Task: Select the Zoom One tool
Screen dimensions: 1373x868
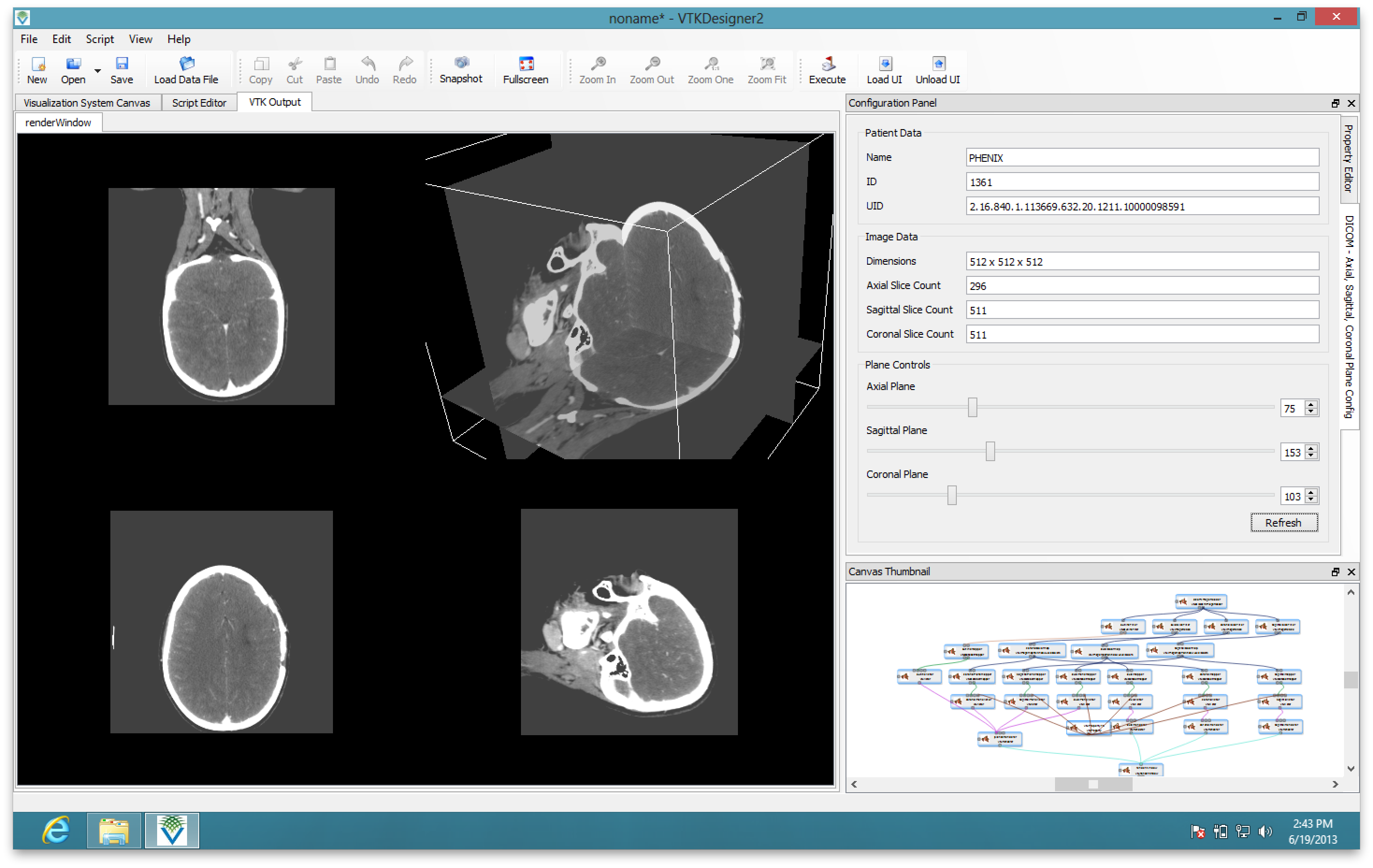Action: tap(710, 70)
